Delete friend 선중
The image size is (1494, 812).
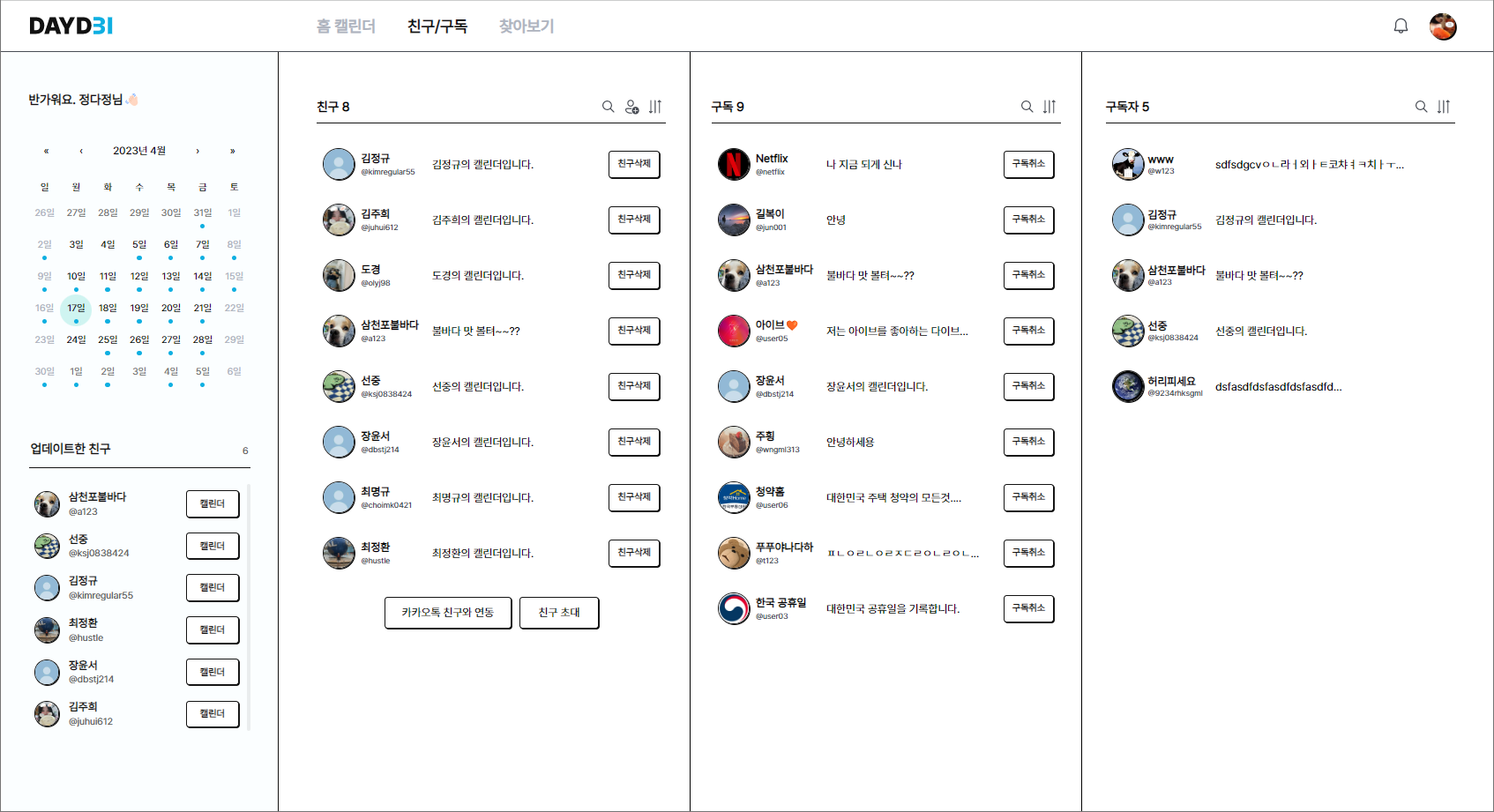coord(634,386)
